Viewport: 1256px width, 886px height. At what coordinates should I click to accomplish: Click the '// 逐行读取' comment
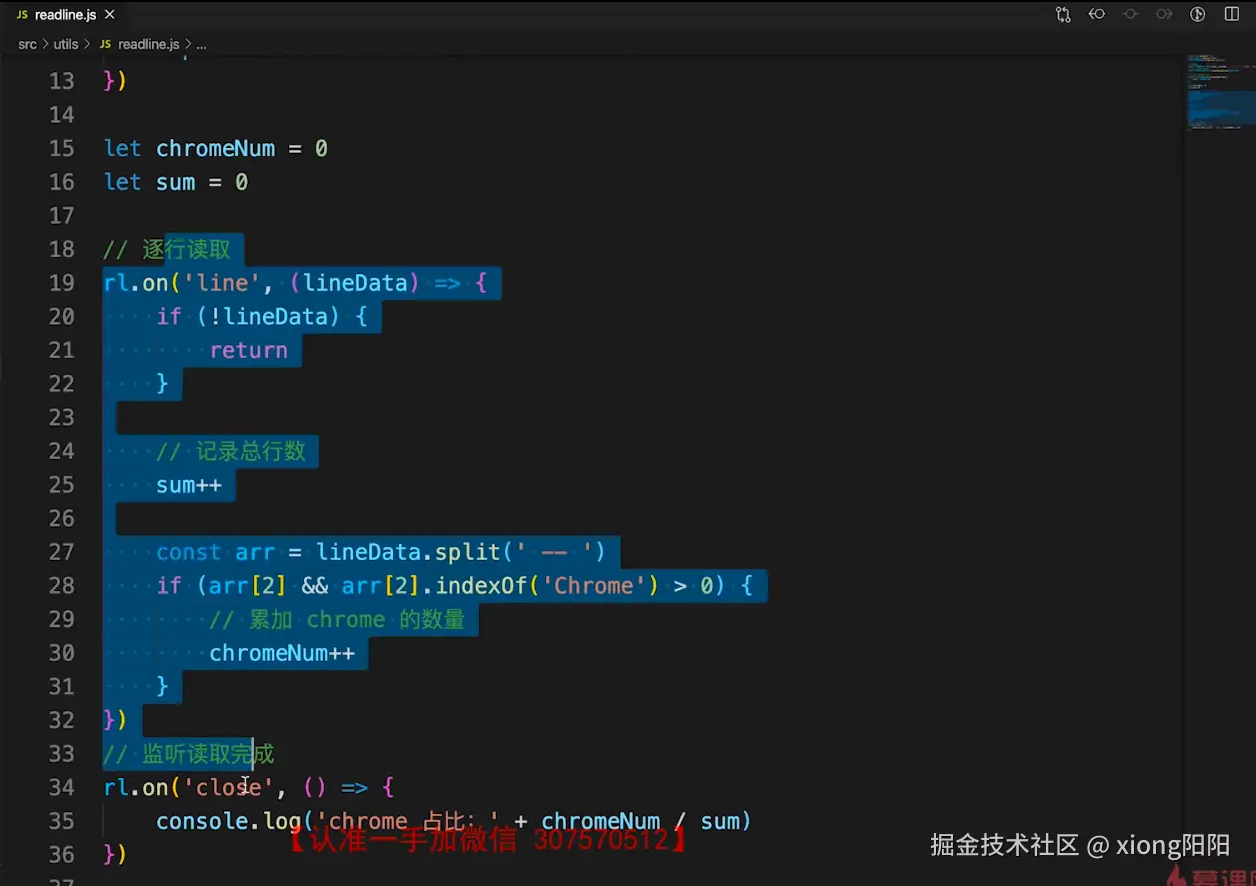click(167, 250)
